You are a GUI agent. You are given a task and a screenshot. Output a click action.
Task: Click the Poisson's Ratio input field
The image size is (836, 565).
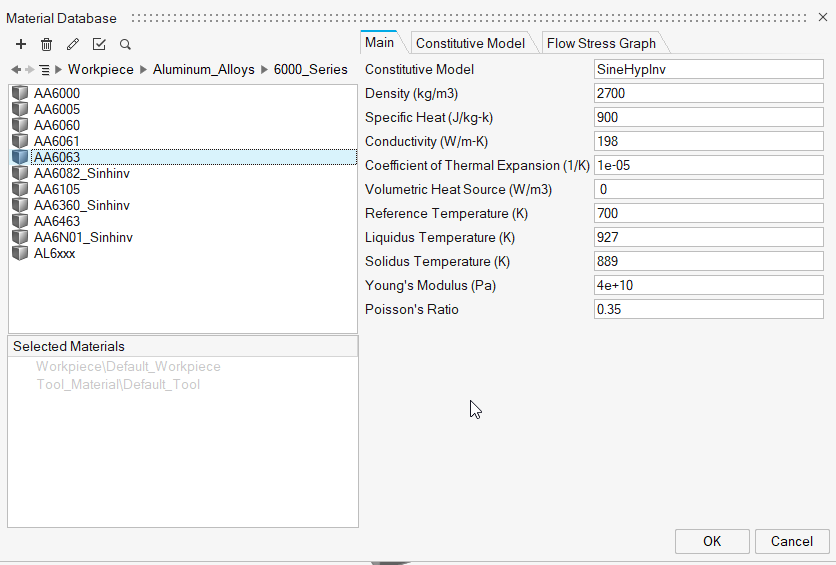(x=708, y=309)
